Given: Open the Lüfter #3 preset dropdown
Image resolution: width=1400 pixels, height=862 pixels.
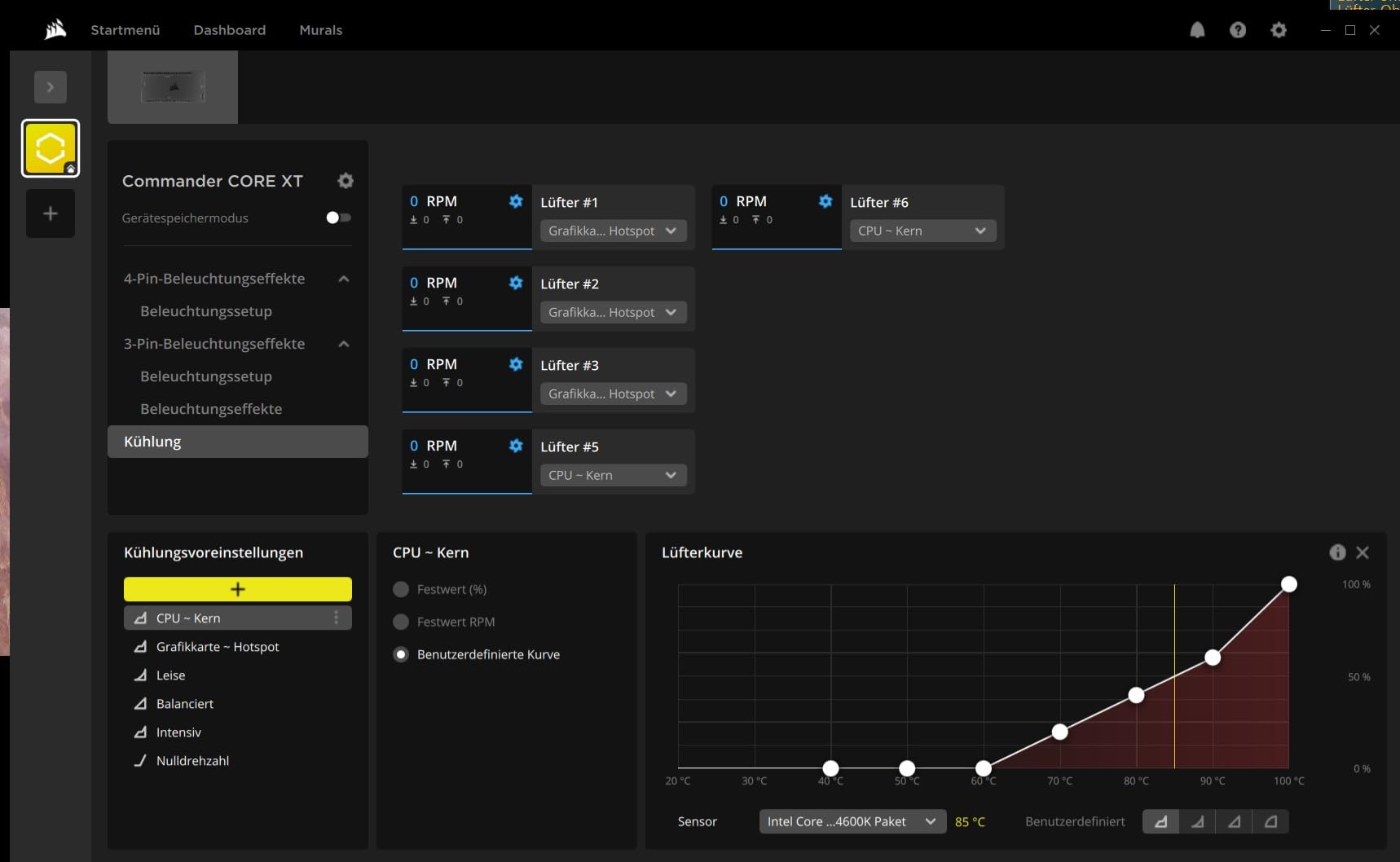Looking at the screenshot, I should 613,394.
